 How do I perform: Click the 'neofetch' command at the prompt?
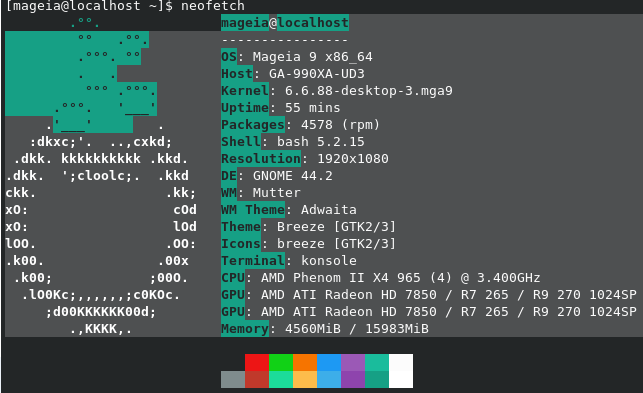(213, 6)
